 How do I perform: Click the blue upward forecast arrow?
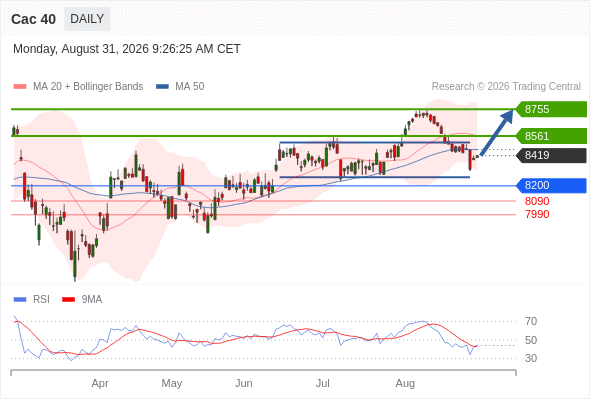pos(497,132)
